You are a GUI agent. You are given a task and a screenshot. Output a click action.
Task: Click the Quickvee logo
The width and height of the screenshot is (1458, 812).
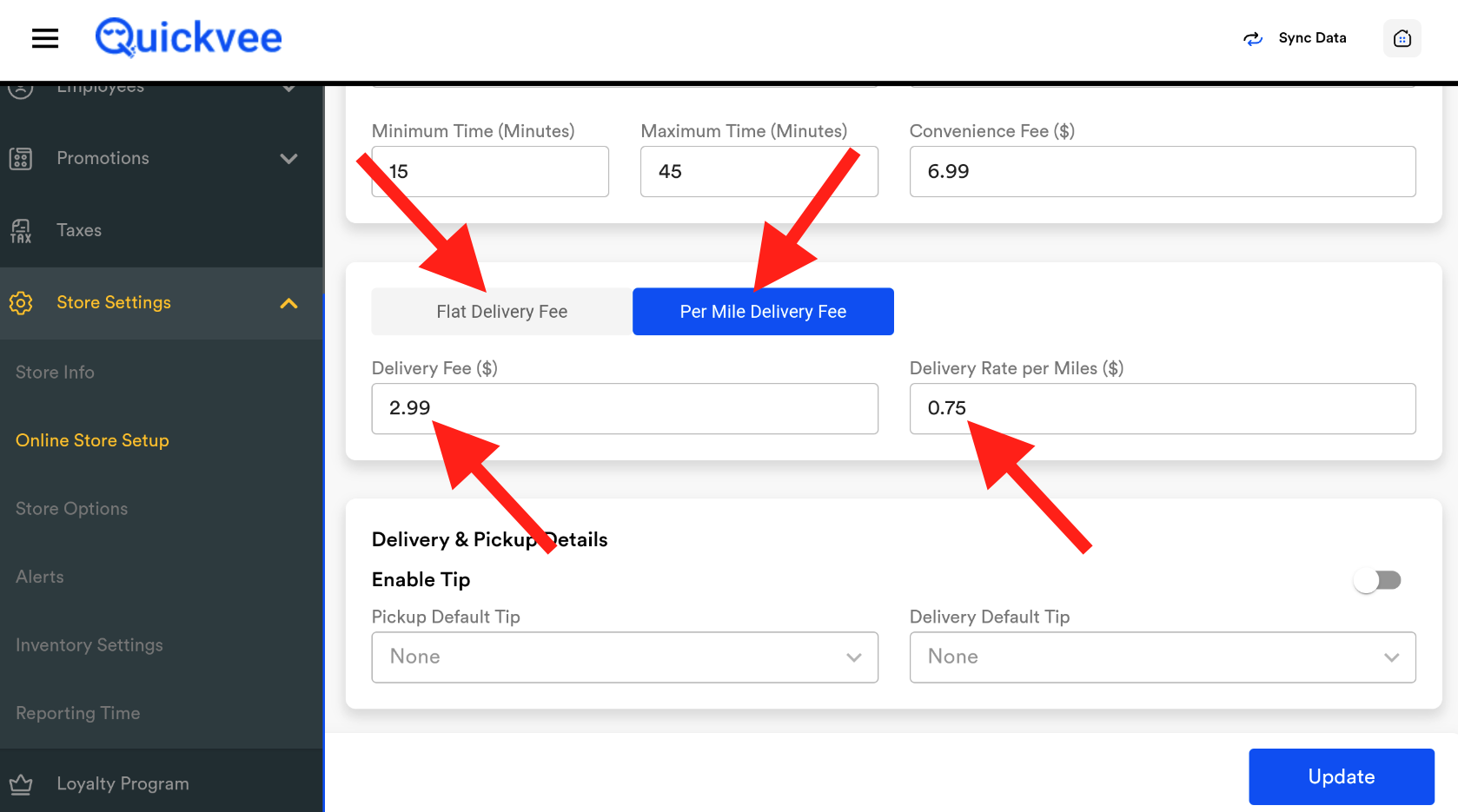(x=189, y=38)
